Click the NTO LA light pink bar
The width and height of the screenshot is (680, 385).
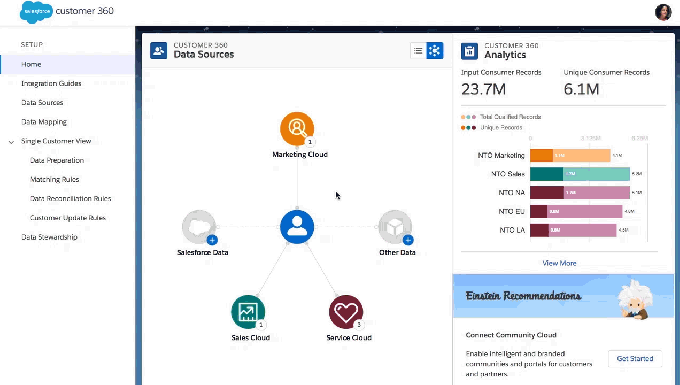click(x=582, y=230)
